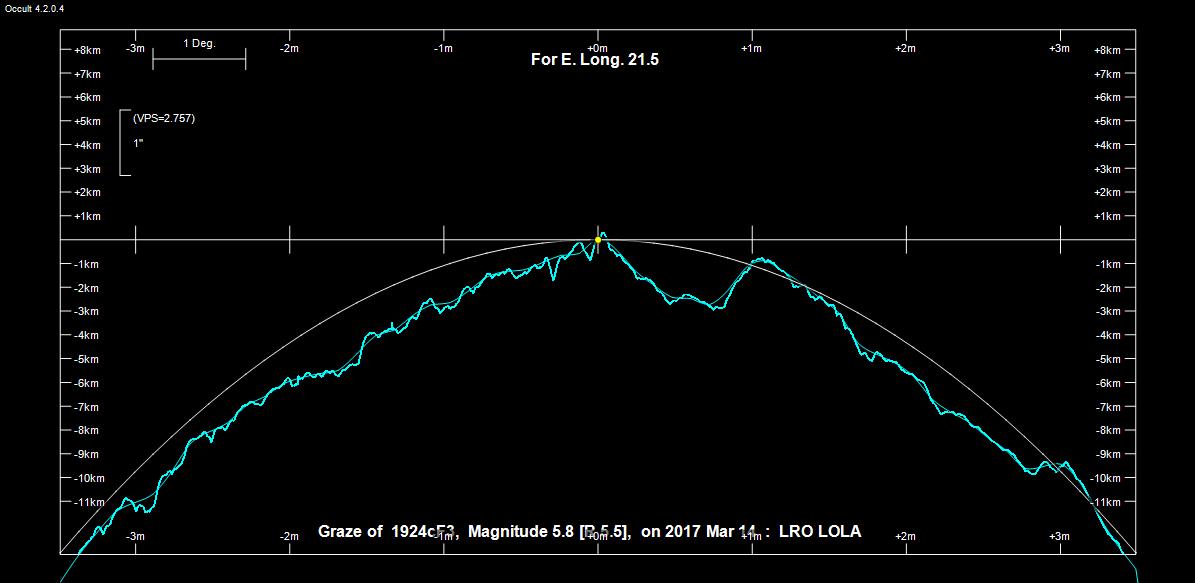This screenshot has height=583, width=1195.
Task: Click the '-3m' label on top axis
Action: 135,48
